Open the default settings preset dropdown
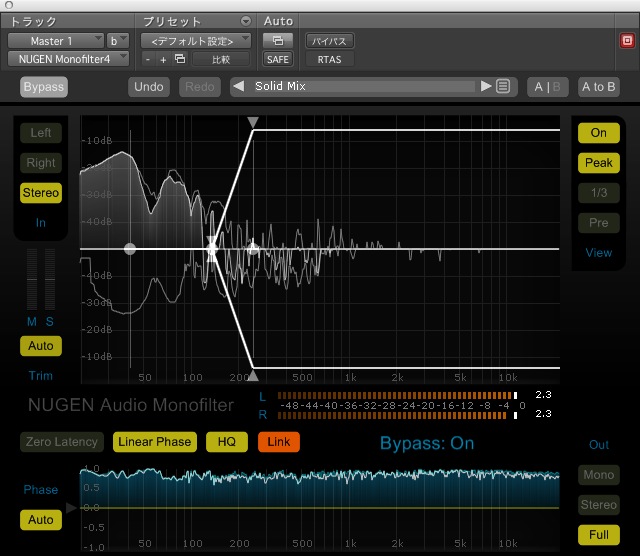 tap(196, 41)
